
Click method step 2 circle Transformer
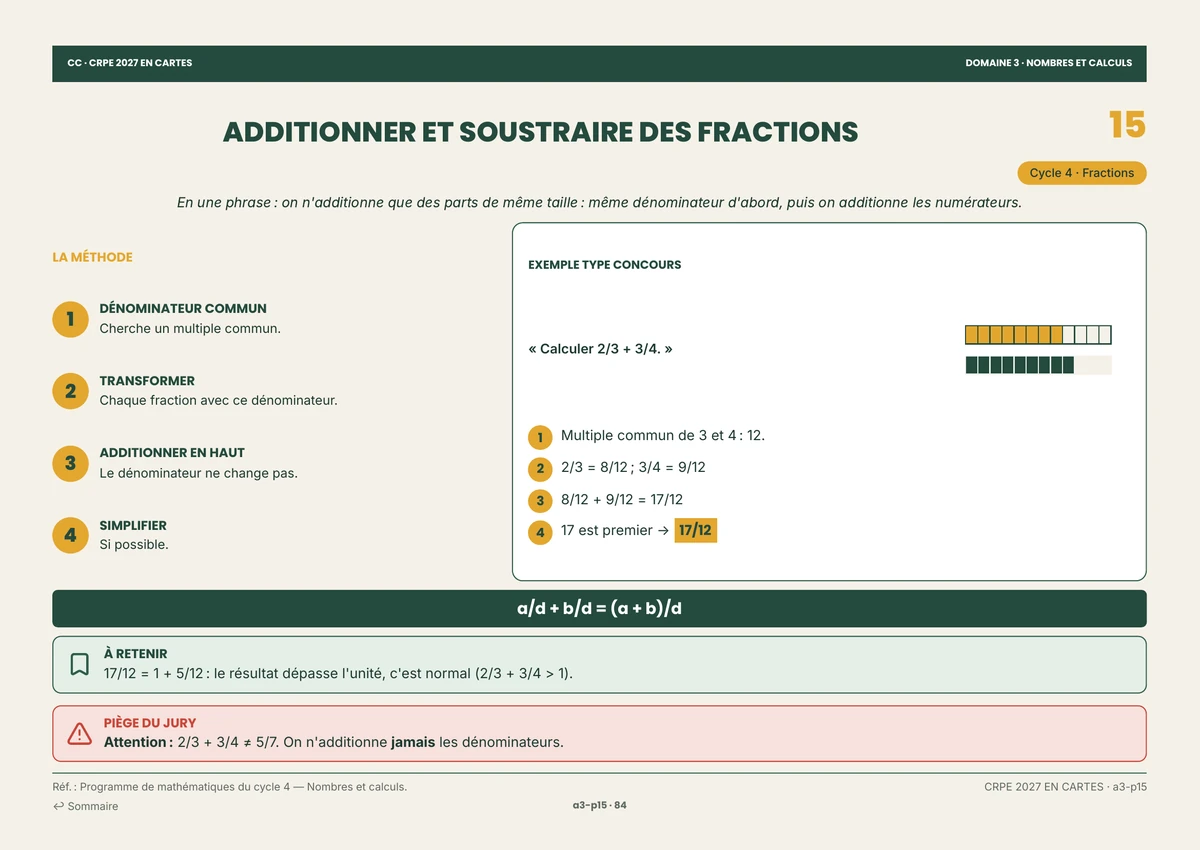(70, 391)
